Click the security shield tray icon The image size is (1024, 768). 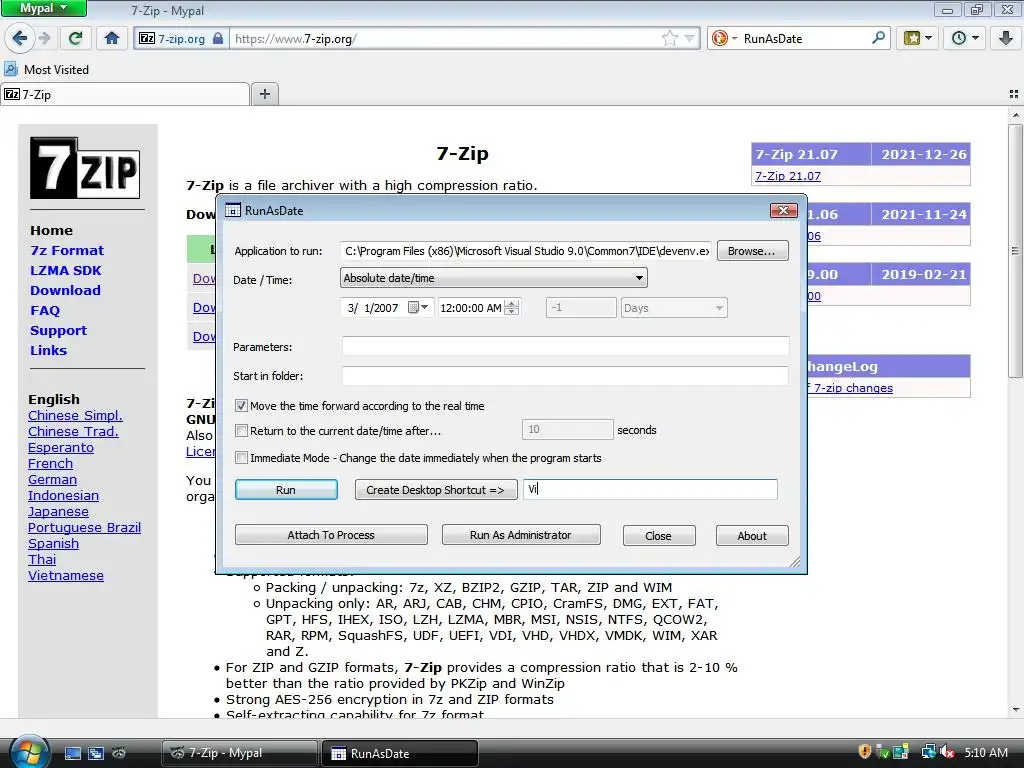point(864,752)
